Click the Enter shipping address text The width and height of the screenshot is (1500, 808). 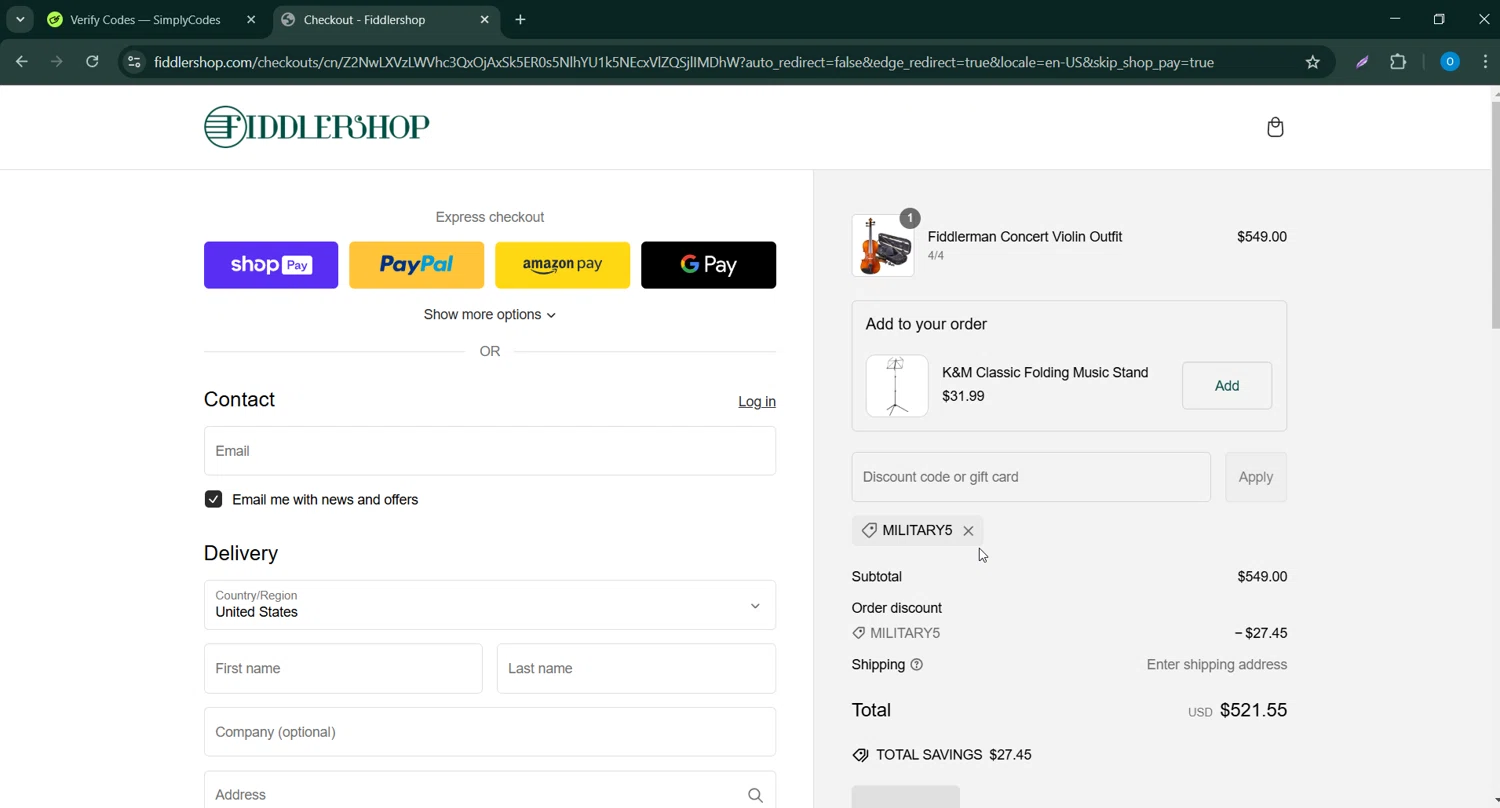tap(1217, 665)
